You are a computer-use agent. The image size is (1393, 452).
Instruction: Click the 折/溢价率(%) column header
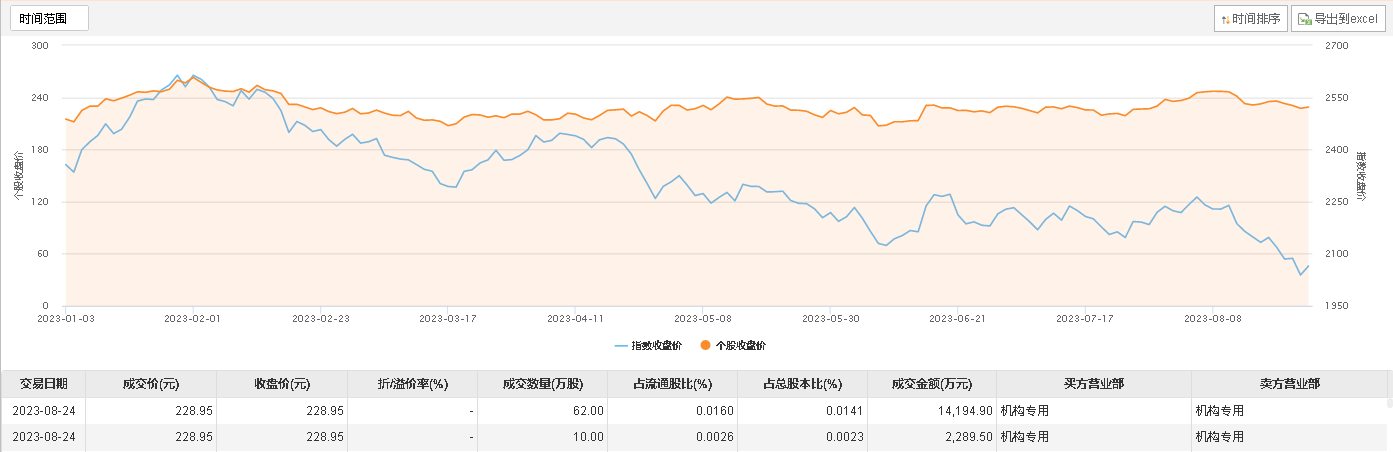[411, 384]
